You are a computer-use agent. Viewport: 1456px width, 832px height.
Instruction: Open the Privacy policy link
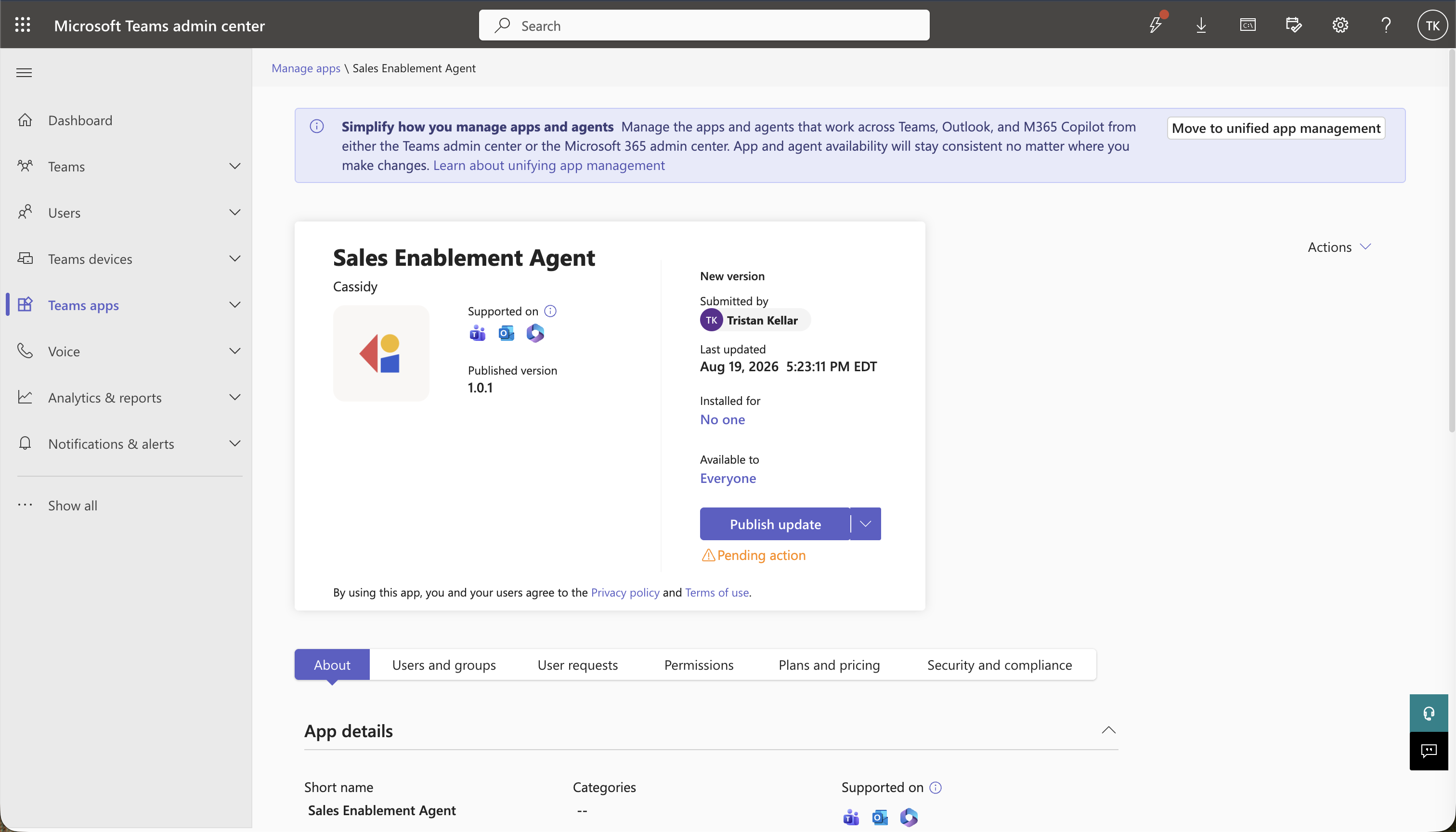(x=625, y=592)
